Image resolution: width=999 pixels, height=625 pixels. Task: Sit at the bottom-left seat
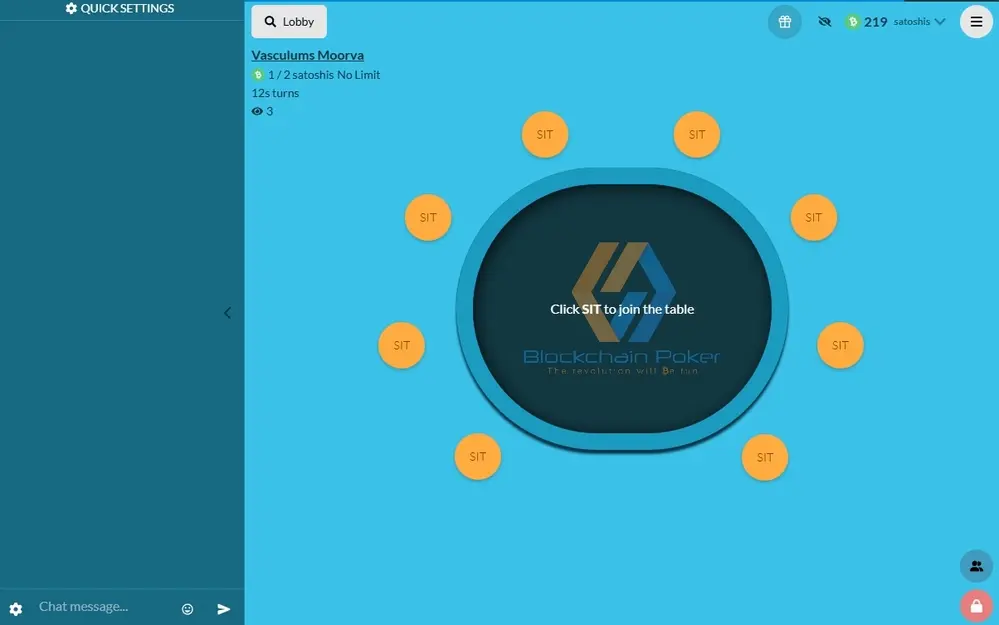coord(478,457)
